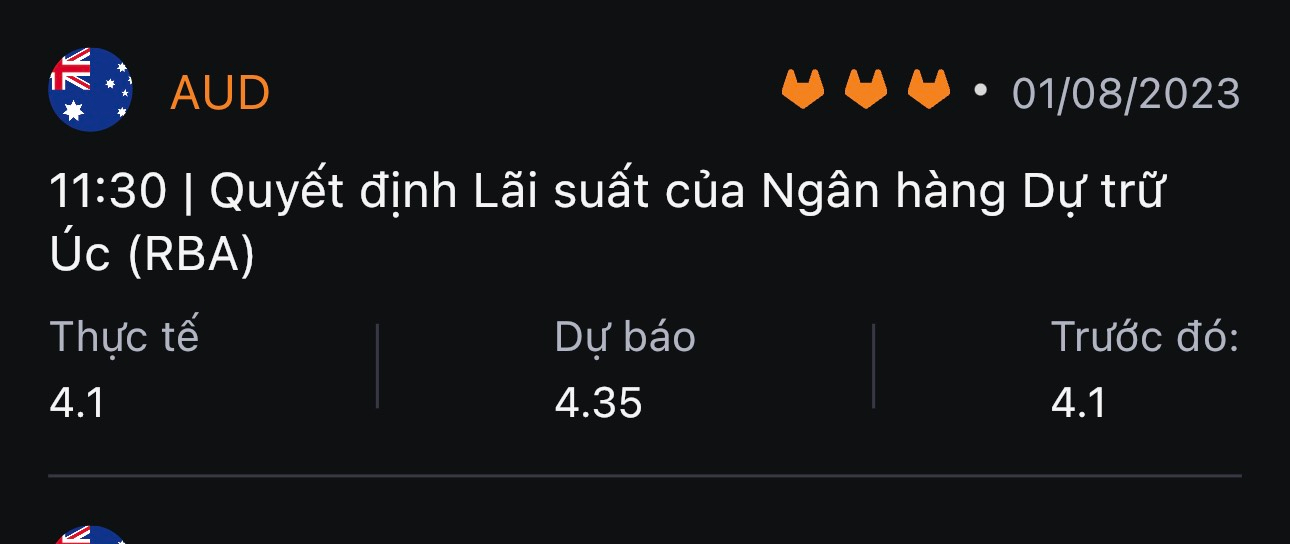Tap the 11:30 event time
The height and width of the screenshot is (544, 1290).
[x=108, y=193]
